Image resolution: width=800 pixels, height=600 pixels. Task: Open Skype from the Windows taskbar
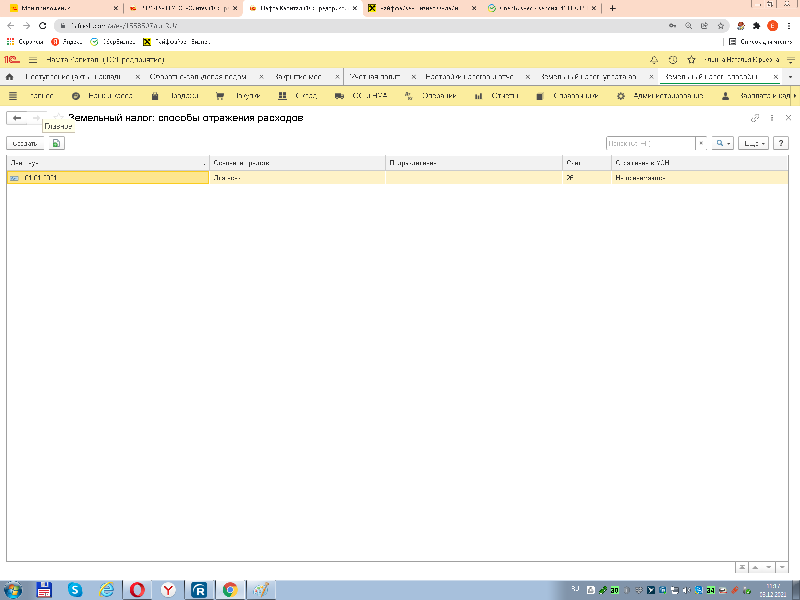coord(75,590)
